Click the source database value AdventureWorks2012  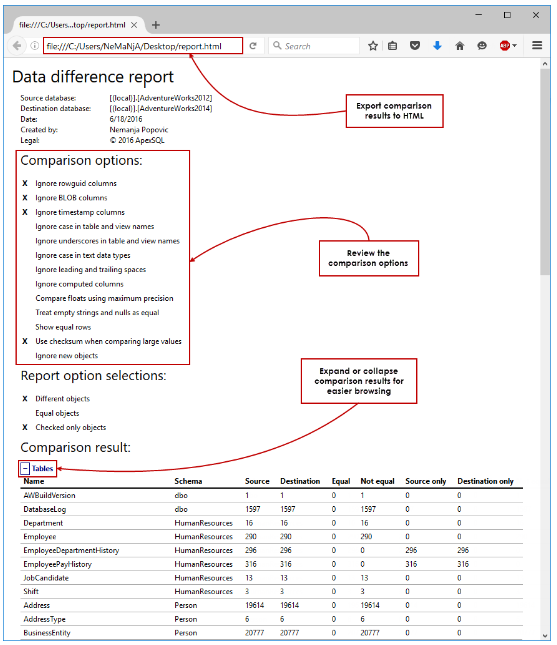point(161,98)
